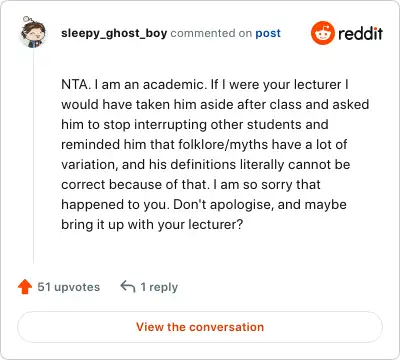The image size is (400, 360).
Task: Click the reply arrow icon
Action: [128, 286]
